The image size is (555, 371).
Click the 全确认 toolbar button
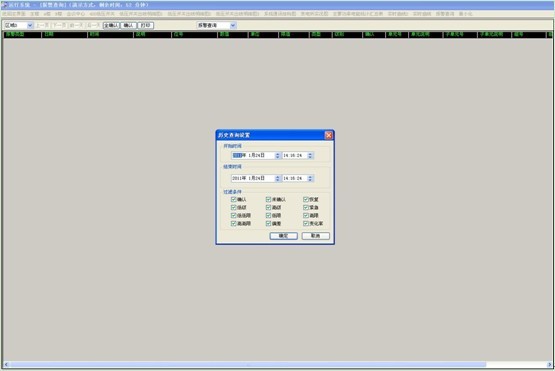[x=111, y=25]
